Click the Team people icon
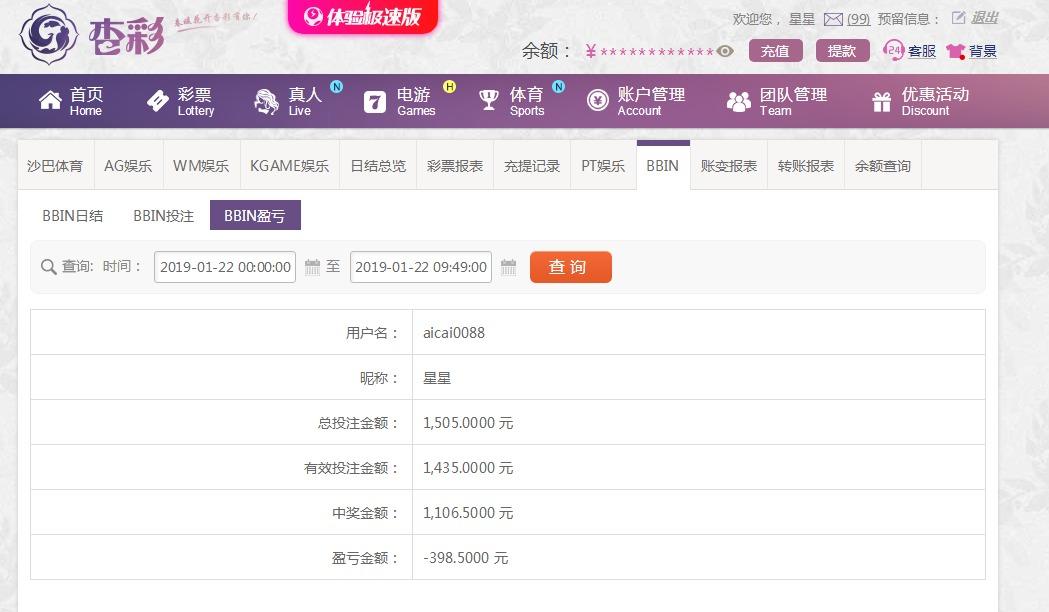This screenshot has width=1049, height=612. coord(739,102)
